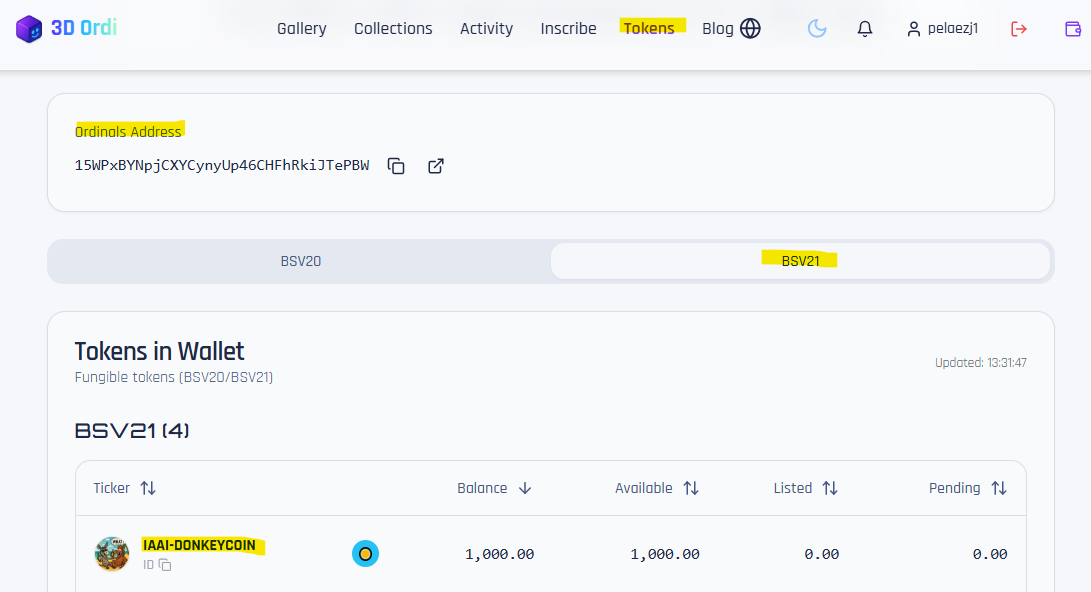
Task: Click the Updated: 13:31:47 timestamp
Action: tap(980, 362)
